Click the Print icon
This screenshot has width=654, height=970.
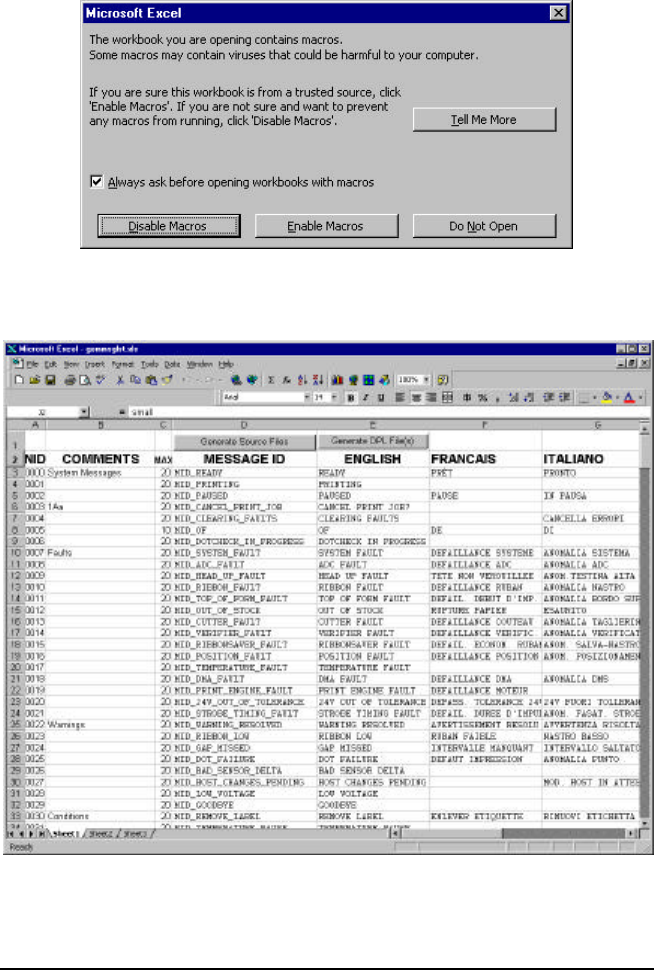point(70,380)
